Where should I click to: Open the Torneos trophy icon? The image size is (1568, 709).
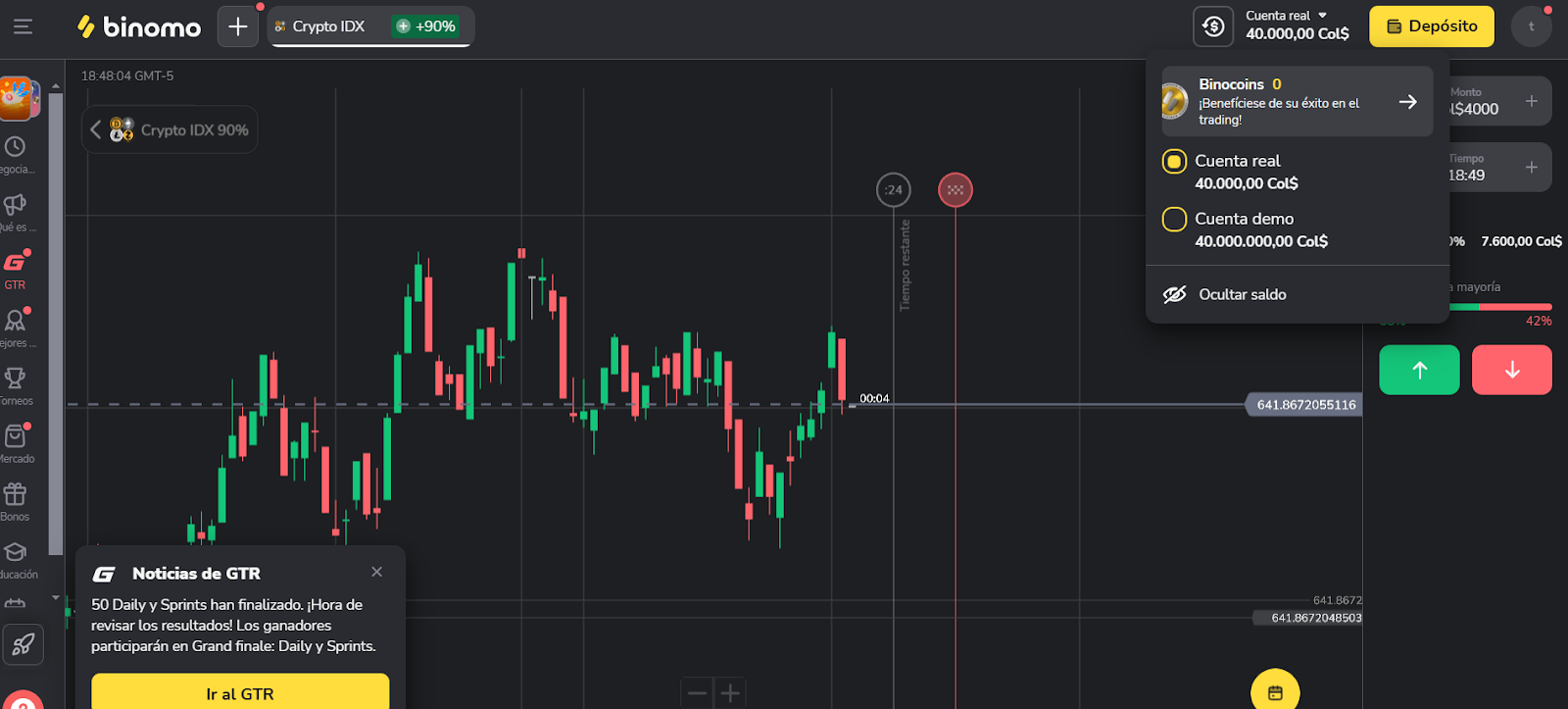[x=15, y=384]
